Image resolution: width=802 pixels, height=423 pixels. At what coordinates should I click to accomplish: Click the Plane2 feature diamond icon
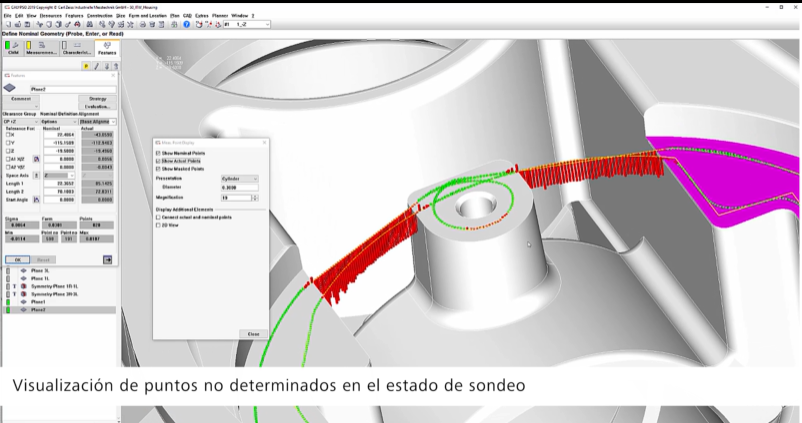click(11, 88)
